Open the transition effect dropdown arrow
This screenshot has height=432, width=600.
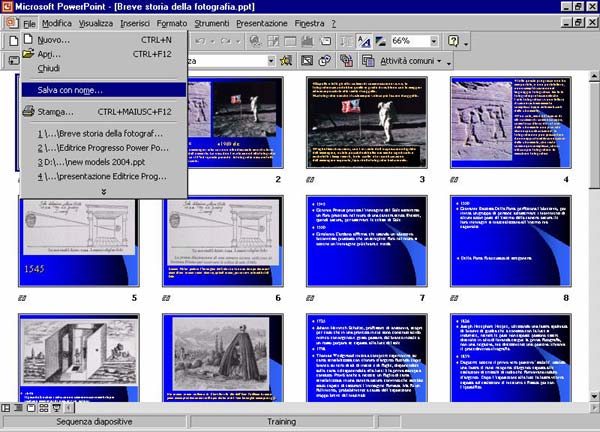click(x=271, y=61)
